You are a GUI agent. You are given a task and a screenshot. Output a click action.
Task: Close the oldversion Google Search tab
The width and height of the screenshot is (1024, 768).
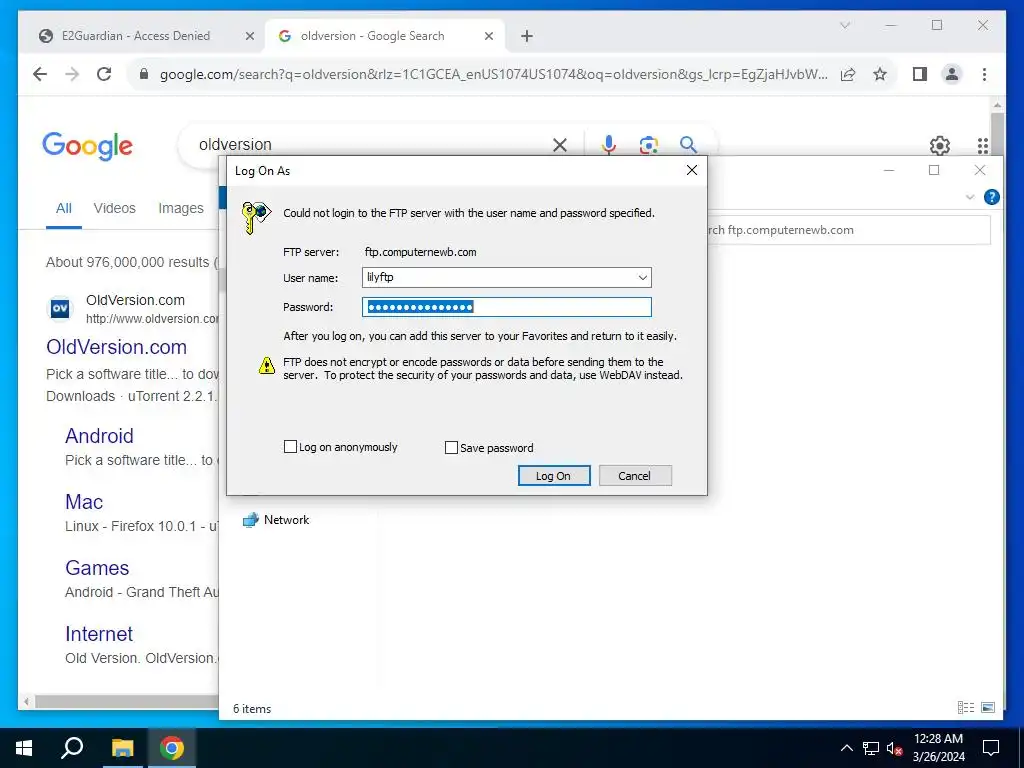[488, 37]
